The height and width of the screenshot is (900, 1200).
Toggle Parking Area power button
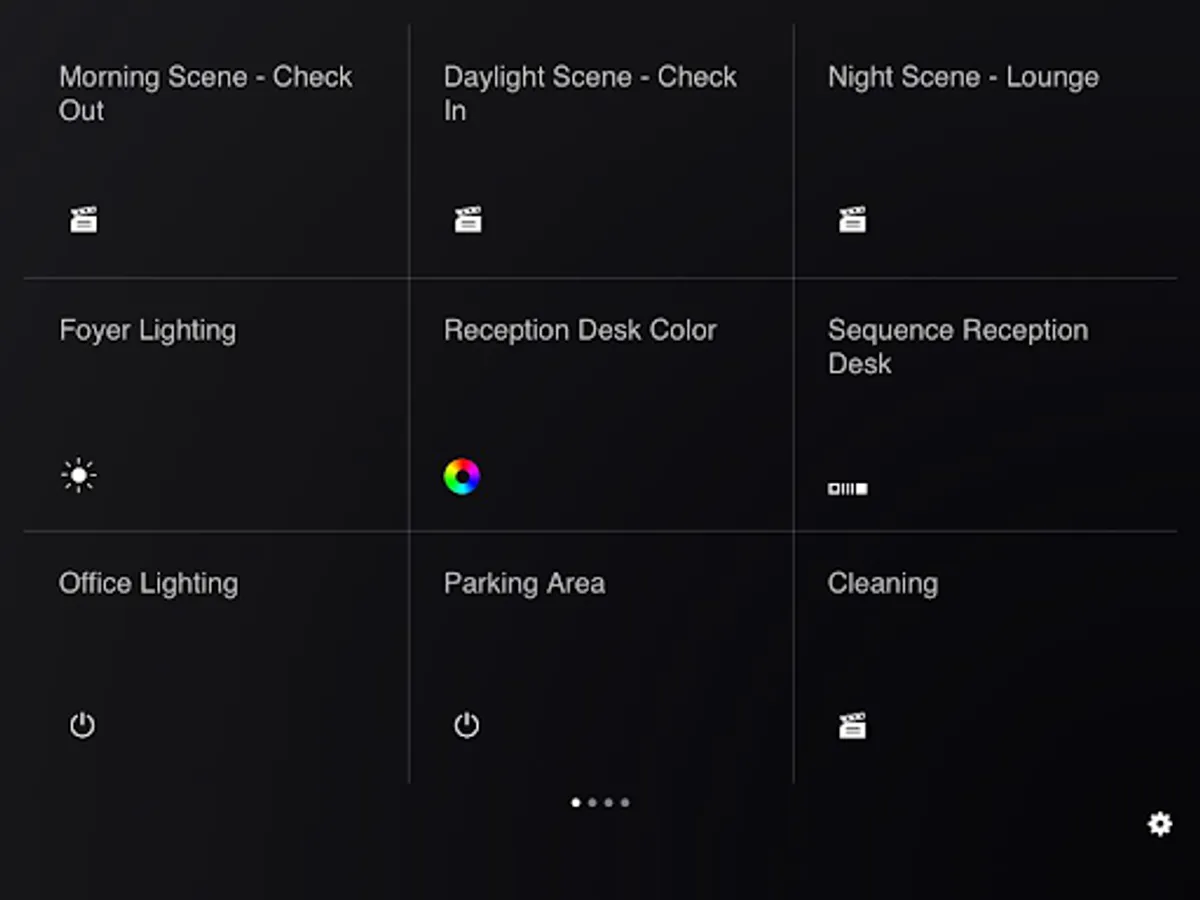click(x=467, y=725)
